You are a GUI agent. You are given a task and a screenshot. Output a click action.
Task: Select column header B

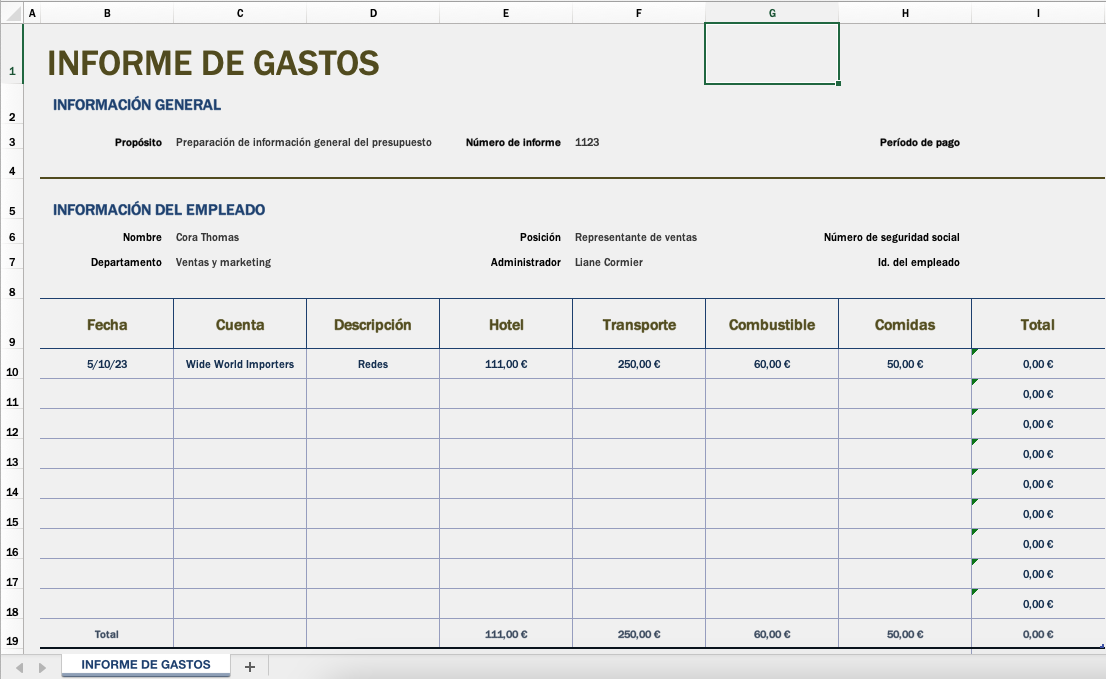click(106, 12)
